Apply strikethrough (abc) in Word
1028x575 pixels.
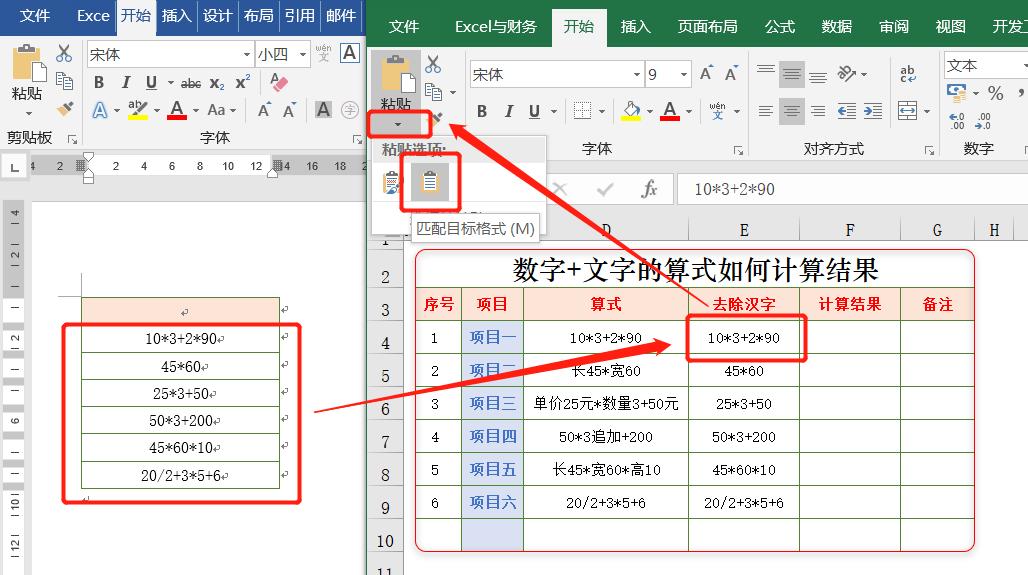[191, 83]
